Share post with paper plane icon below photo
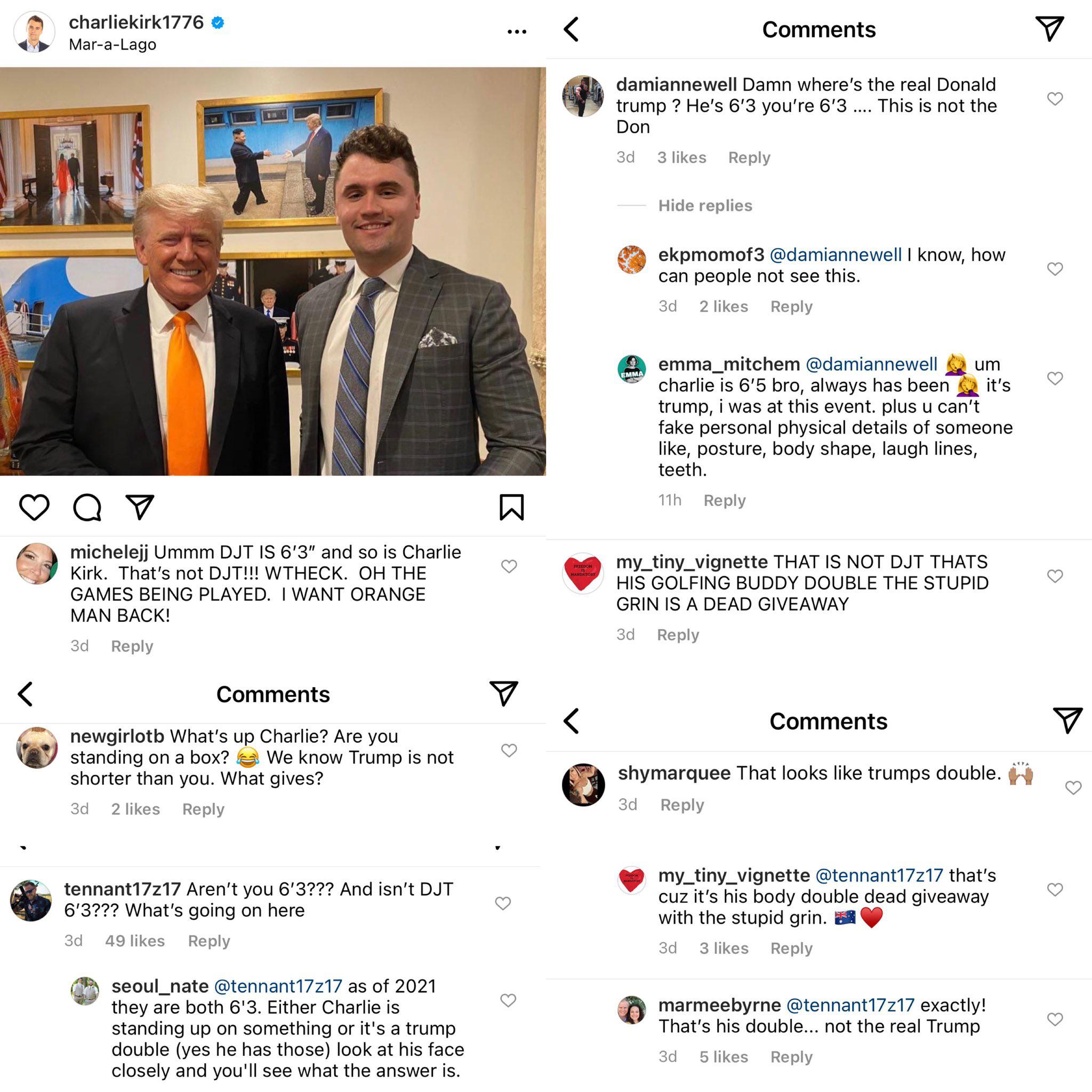 140,507
